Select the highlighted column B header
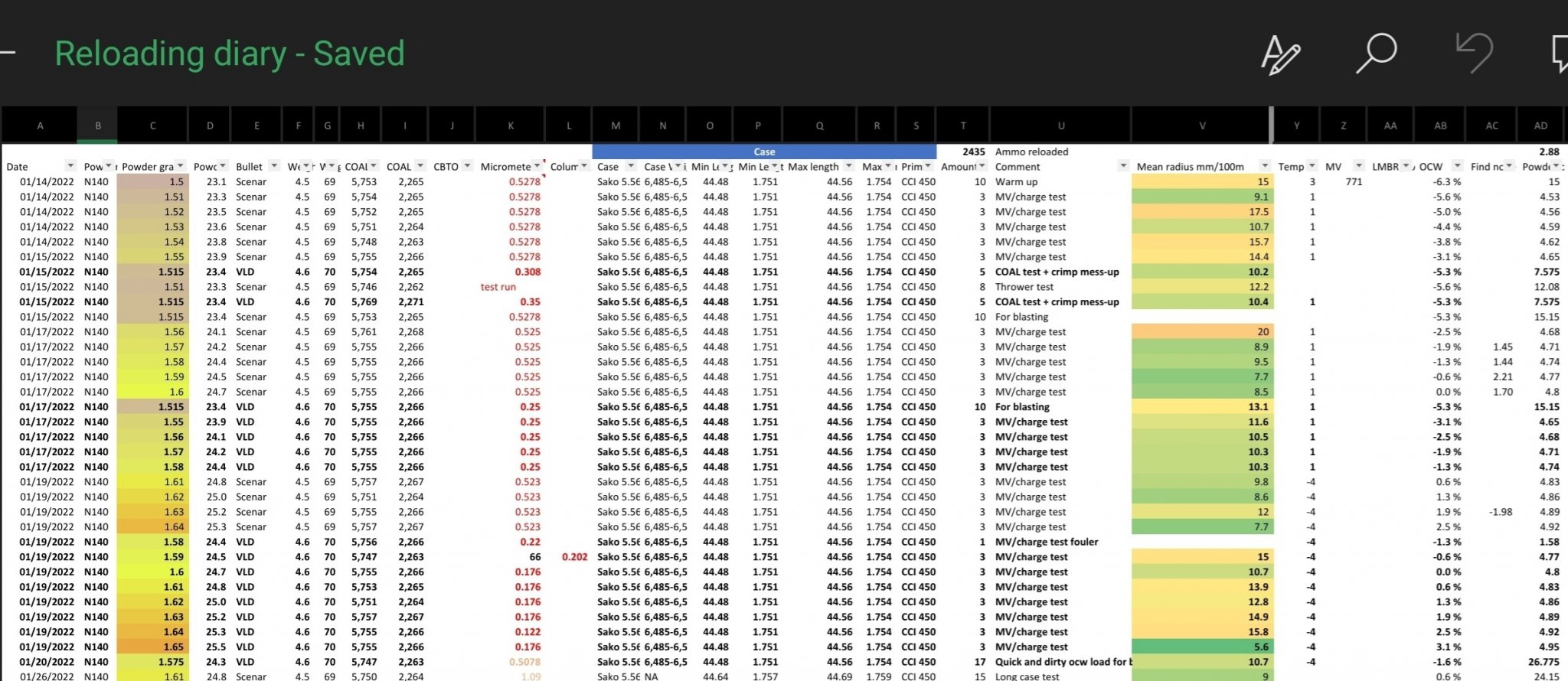 point(97,125)
